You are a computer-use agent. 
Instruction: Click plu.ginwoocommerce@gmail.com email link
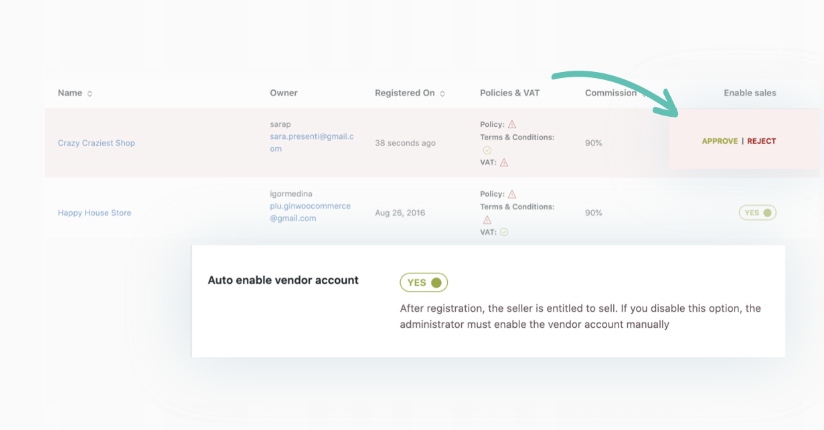[310, 212]
